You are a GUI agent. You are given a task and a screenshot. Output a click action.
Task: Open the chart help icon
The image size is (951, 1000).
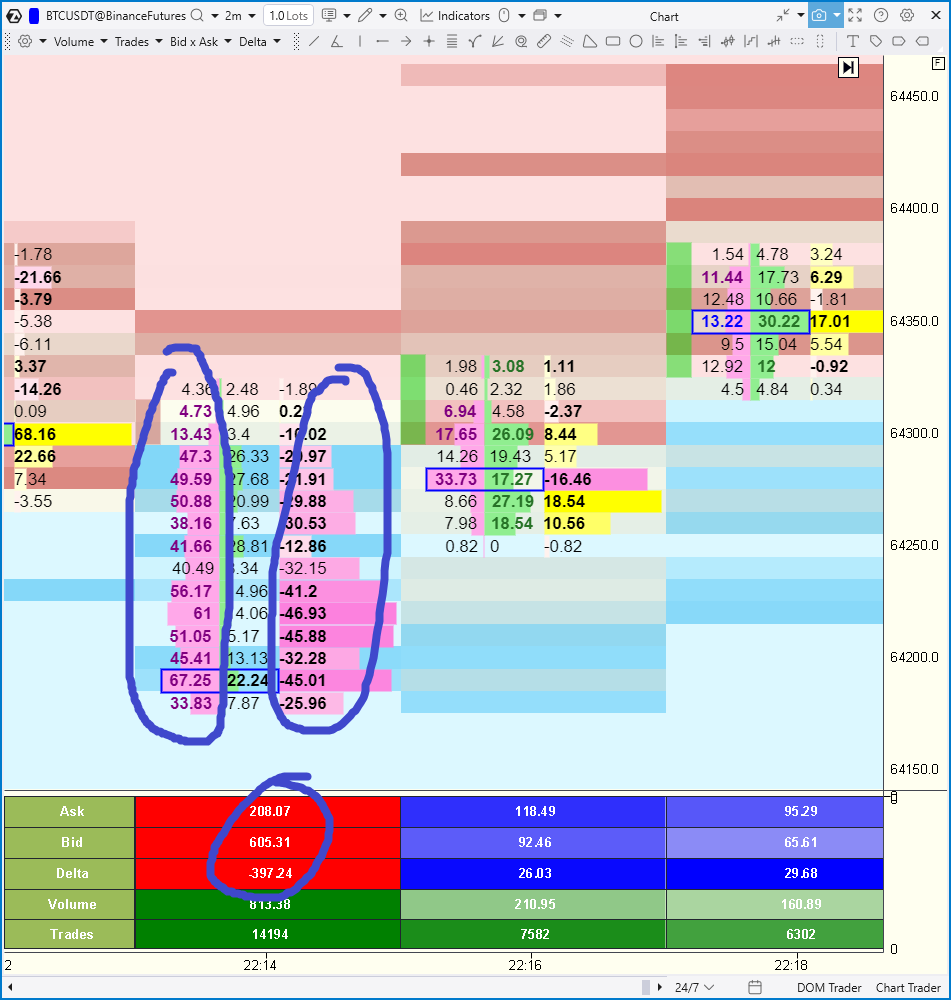pos(881,16)
